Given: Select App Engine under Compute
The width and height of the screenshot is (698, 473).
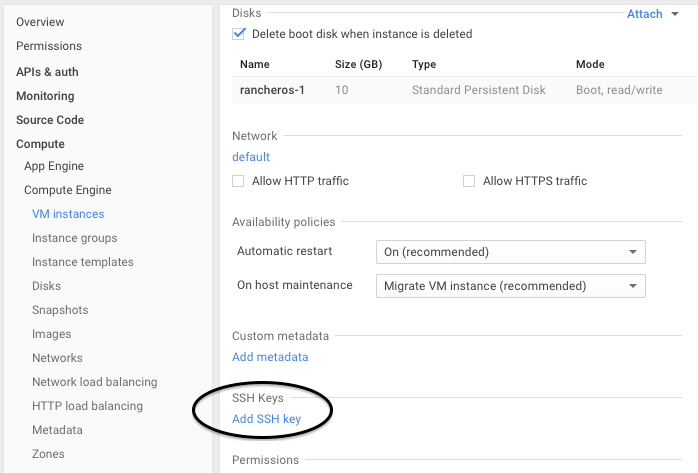Looking at the screenshot, I should [54, 166].
